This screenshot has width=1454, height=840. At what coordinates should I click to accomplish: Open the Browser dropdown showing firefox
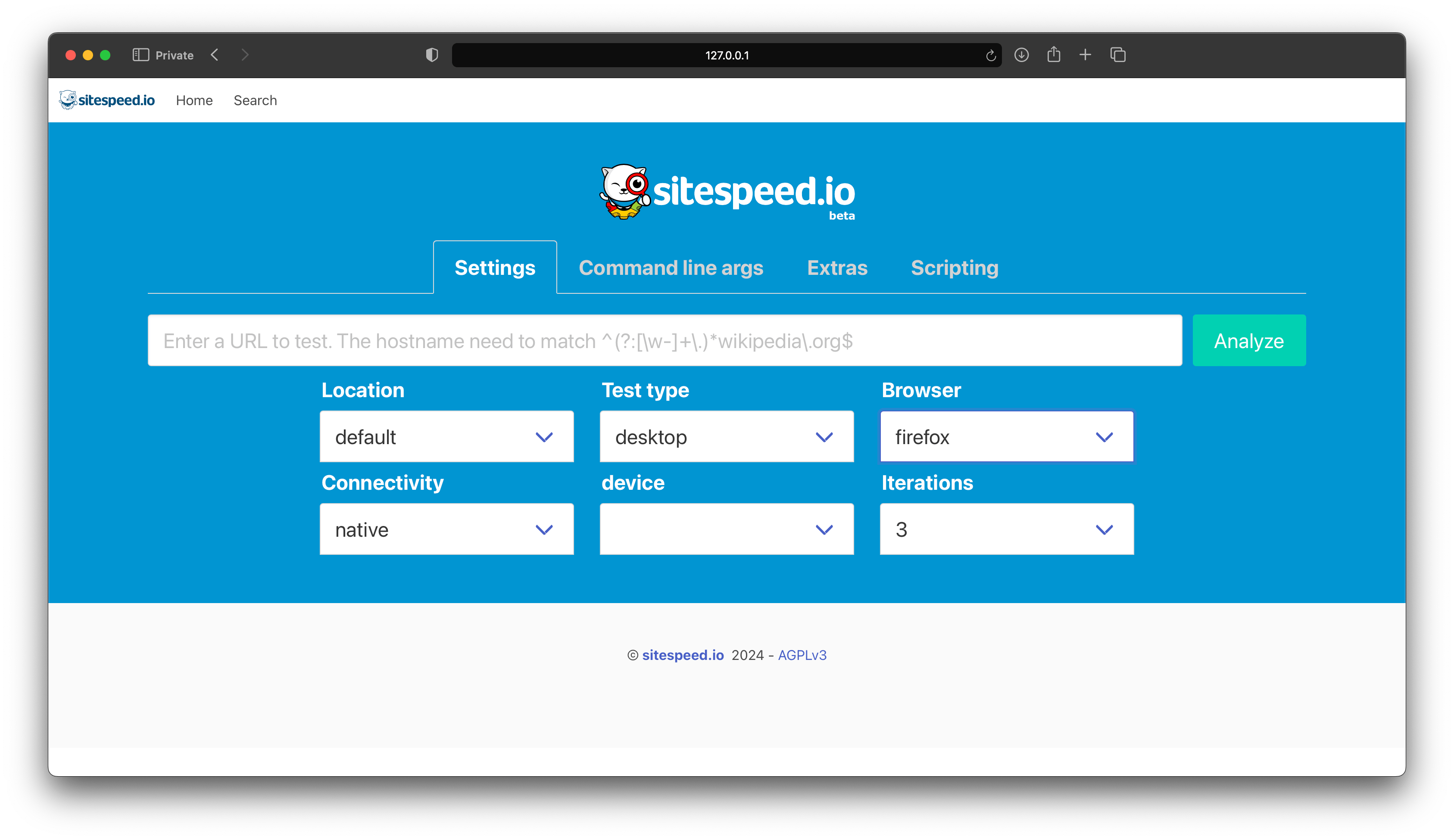tap(1007, 437)
